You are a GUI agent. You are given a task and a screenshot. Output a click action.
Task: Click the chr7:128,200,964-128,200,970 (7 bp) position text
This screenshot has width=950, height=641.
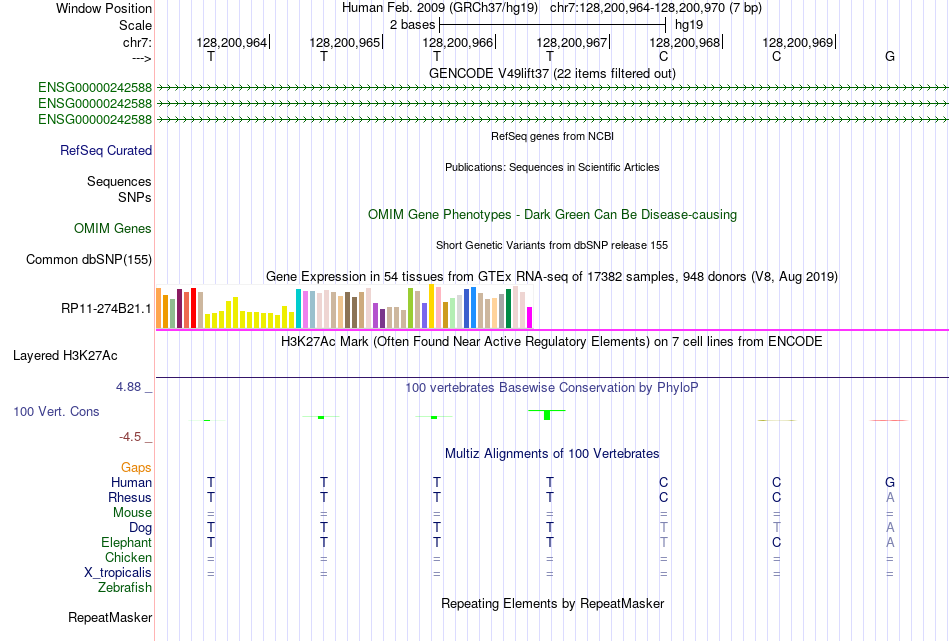(x=656, y=8)
